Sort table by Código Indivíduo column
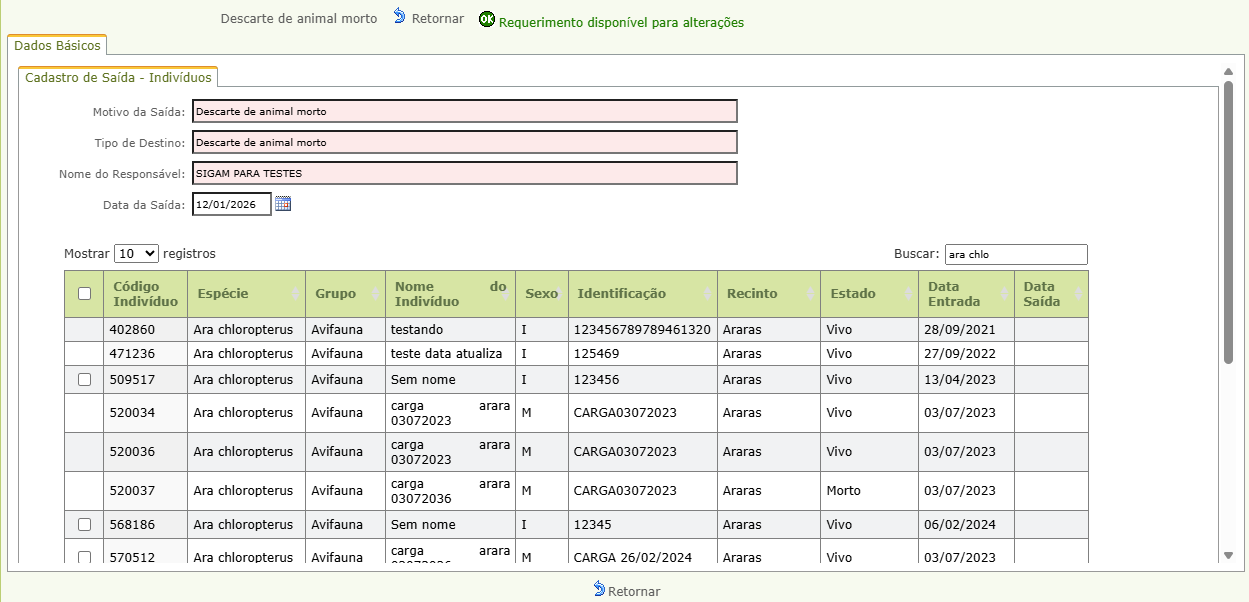 (145, 294)
